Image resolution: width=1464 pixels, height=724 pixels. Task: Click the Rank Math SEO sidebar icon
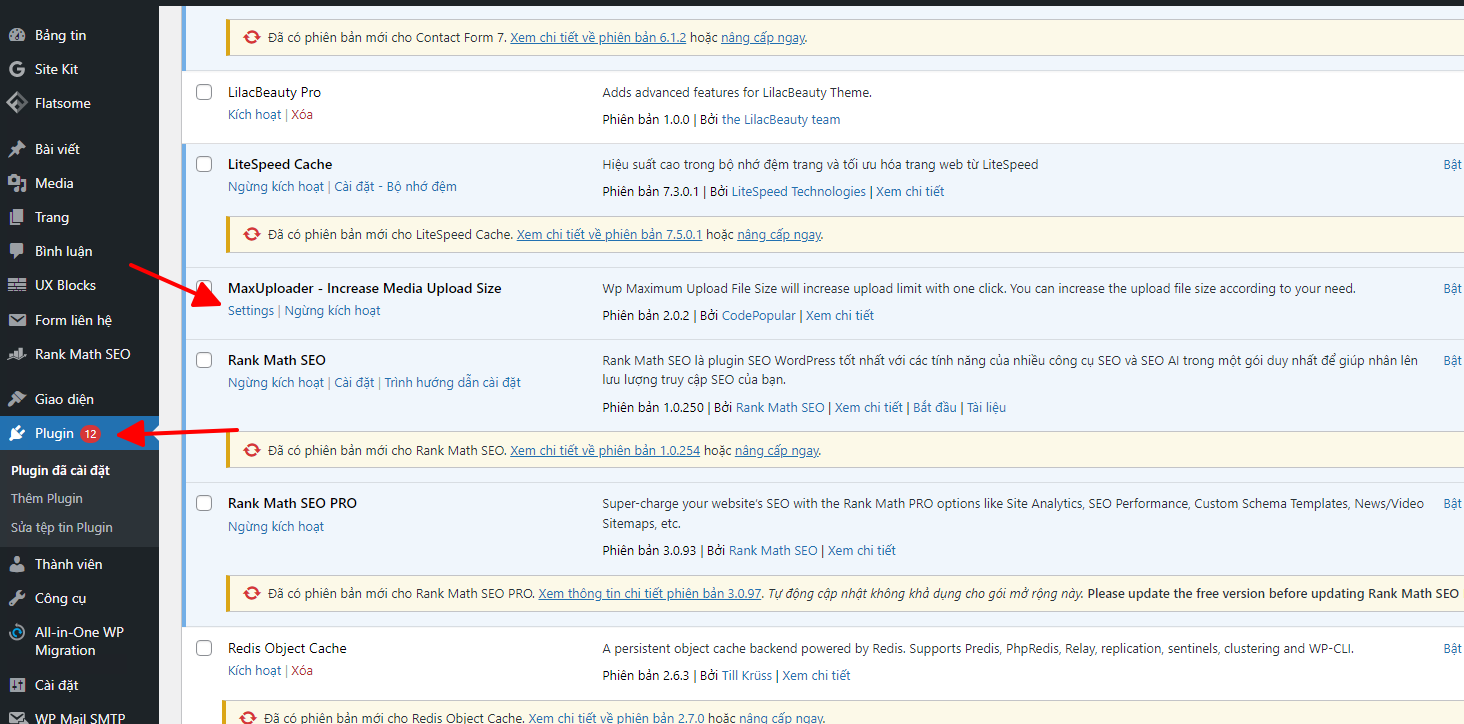click(17, 354)
